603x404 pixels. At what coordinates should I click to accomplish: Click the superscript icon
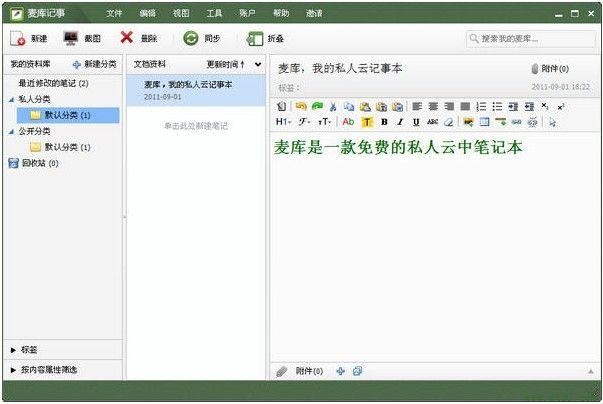561,106
